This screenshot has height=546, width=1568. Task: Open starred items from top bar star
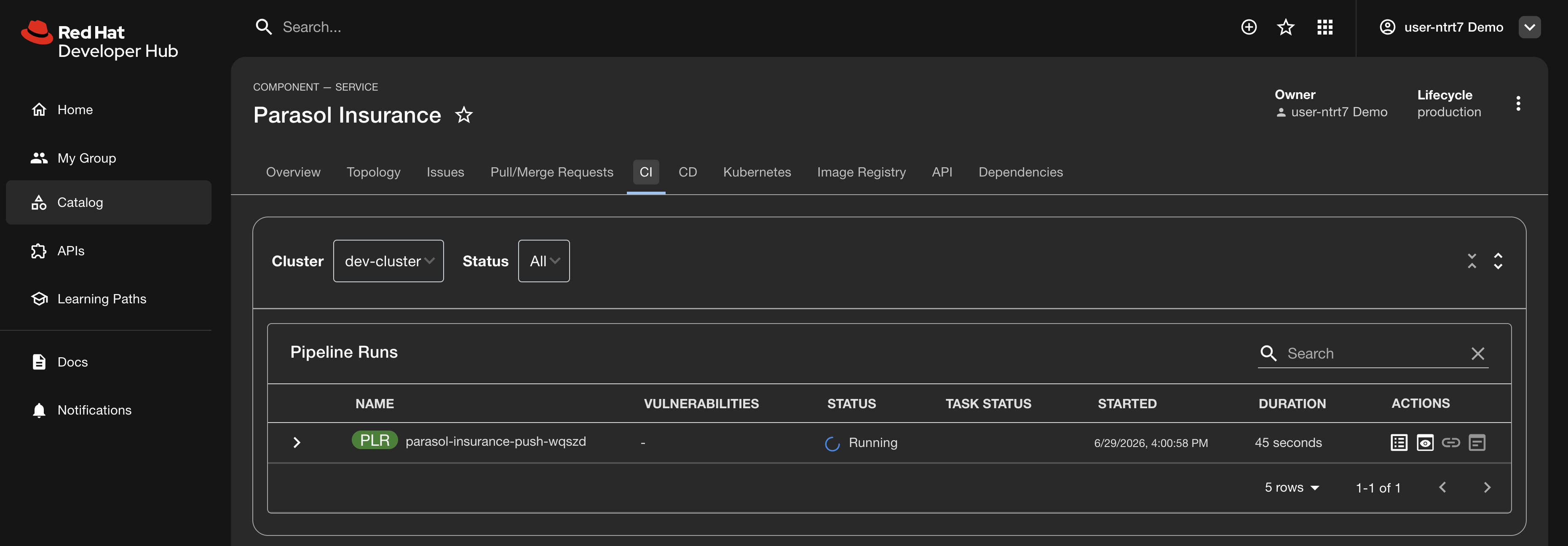pos(1286,27)
